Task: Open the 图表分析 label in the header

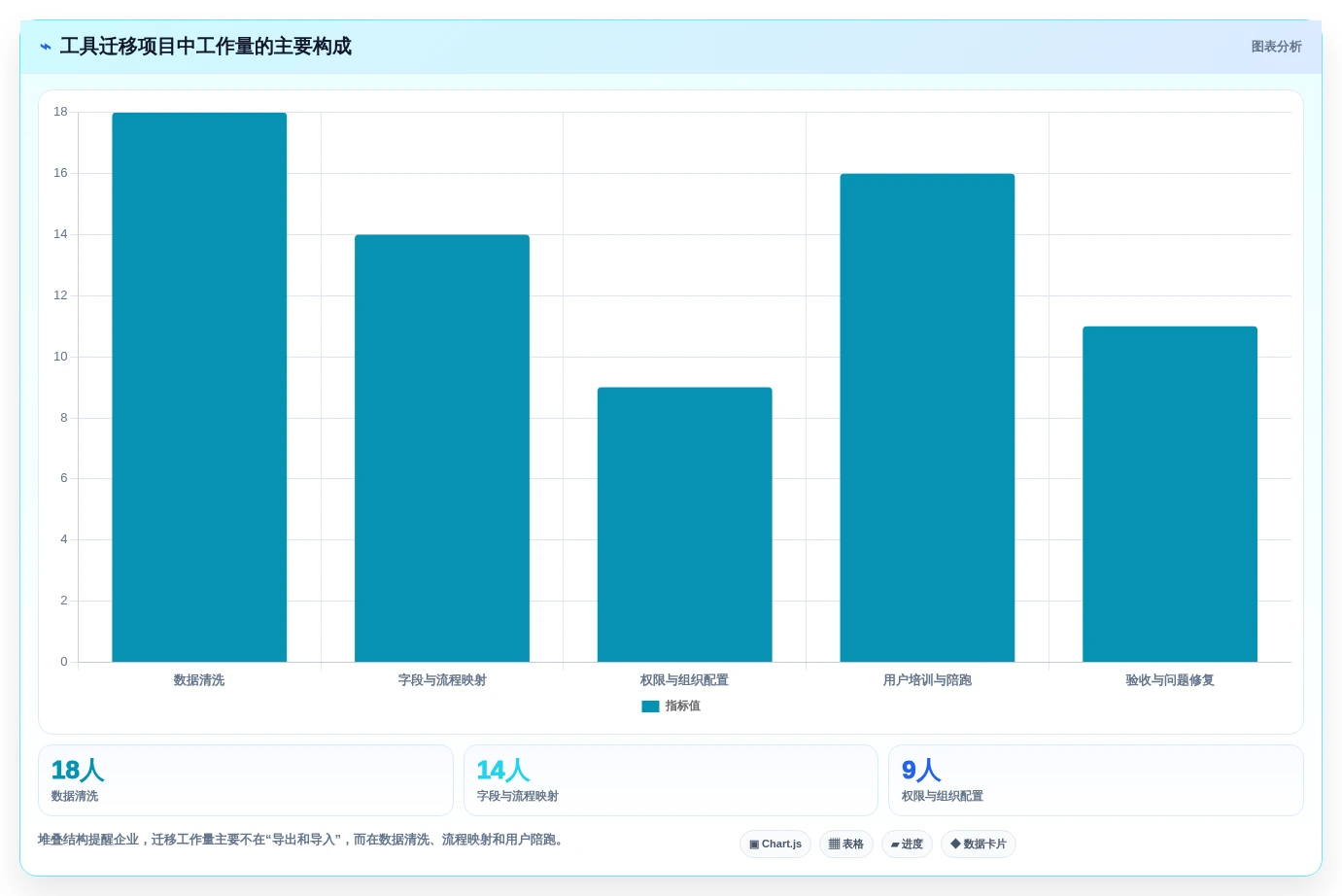Action: pos(1276,47)
